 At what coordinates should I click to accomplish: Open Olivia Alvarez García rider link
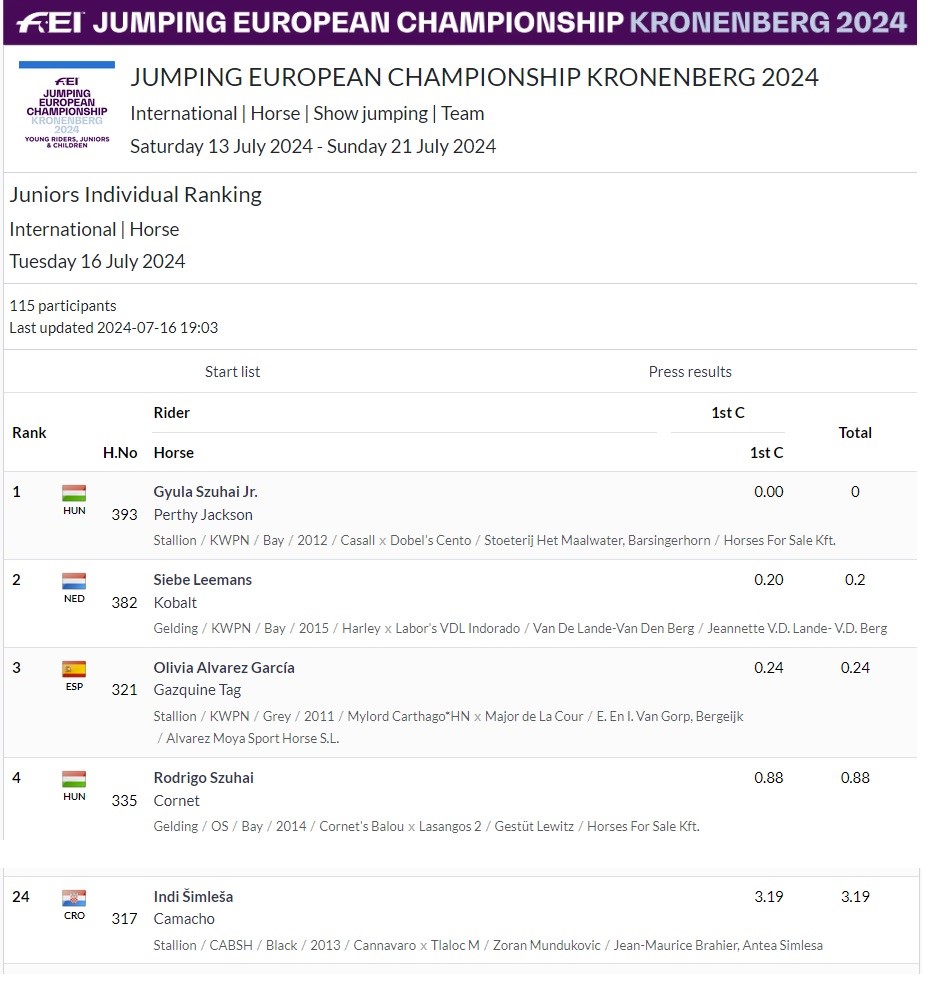coord(224,667)
